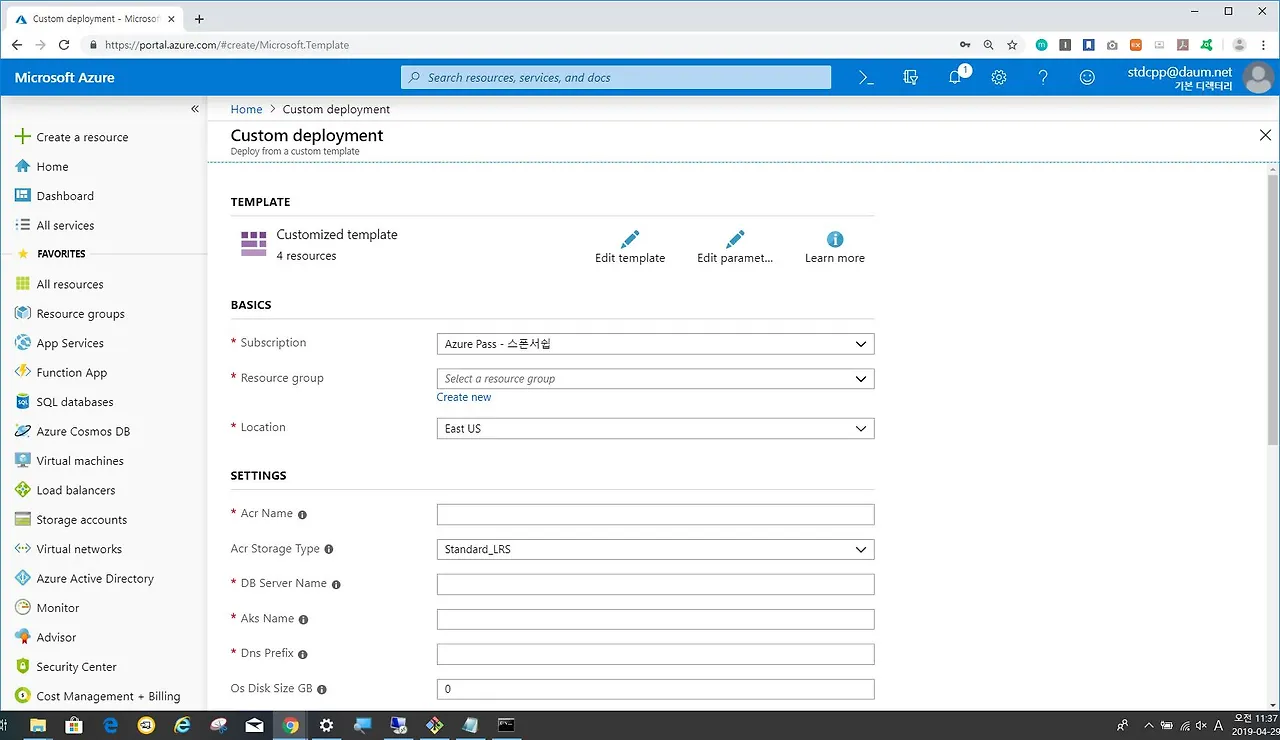Image resolution: width=1280 pixels, height=740 pixels.
Task: Open All resources from favorites
Action: (x=70, y=284)
